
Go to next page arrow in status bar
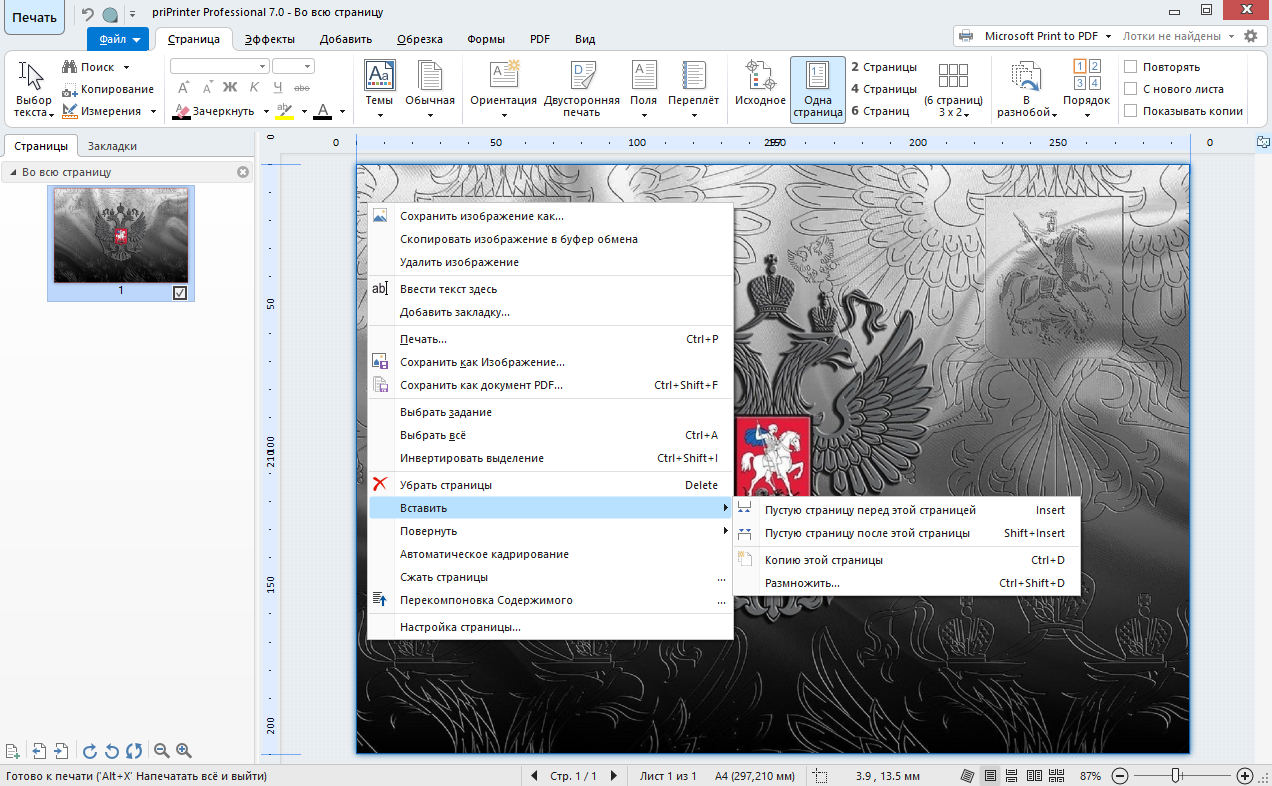coord(613,775)
